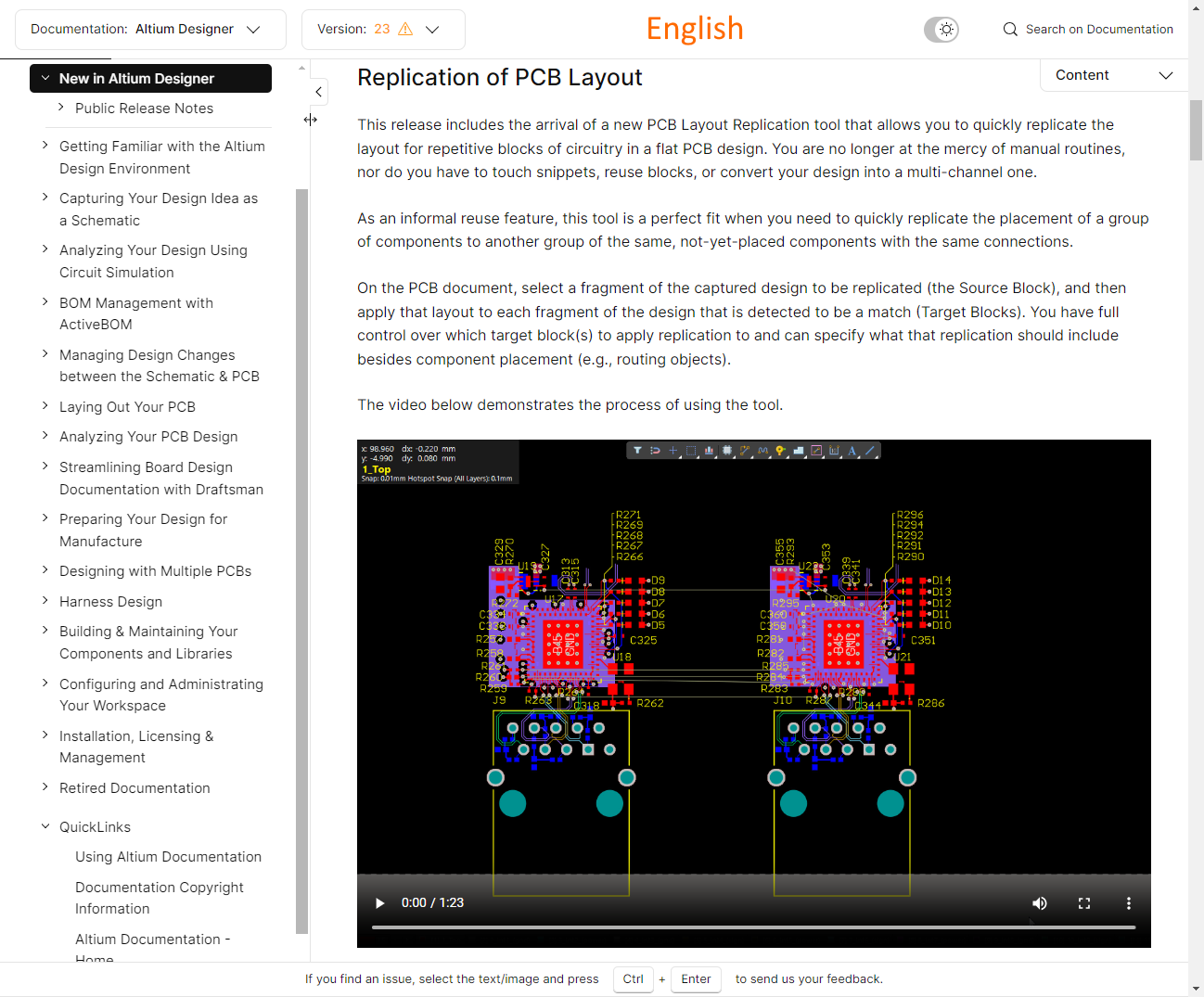The height and width of the screenshot is (997, 1204).
Task: Open Building & Maintaining Your Components and Libraries
Action: [148, 643]
